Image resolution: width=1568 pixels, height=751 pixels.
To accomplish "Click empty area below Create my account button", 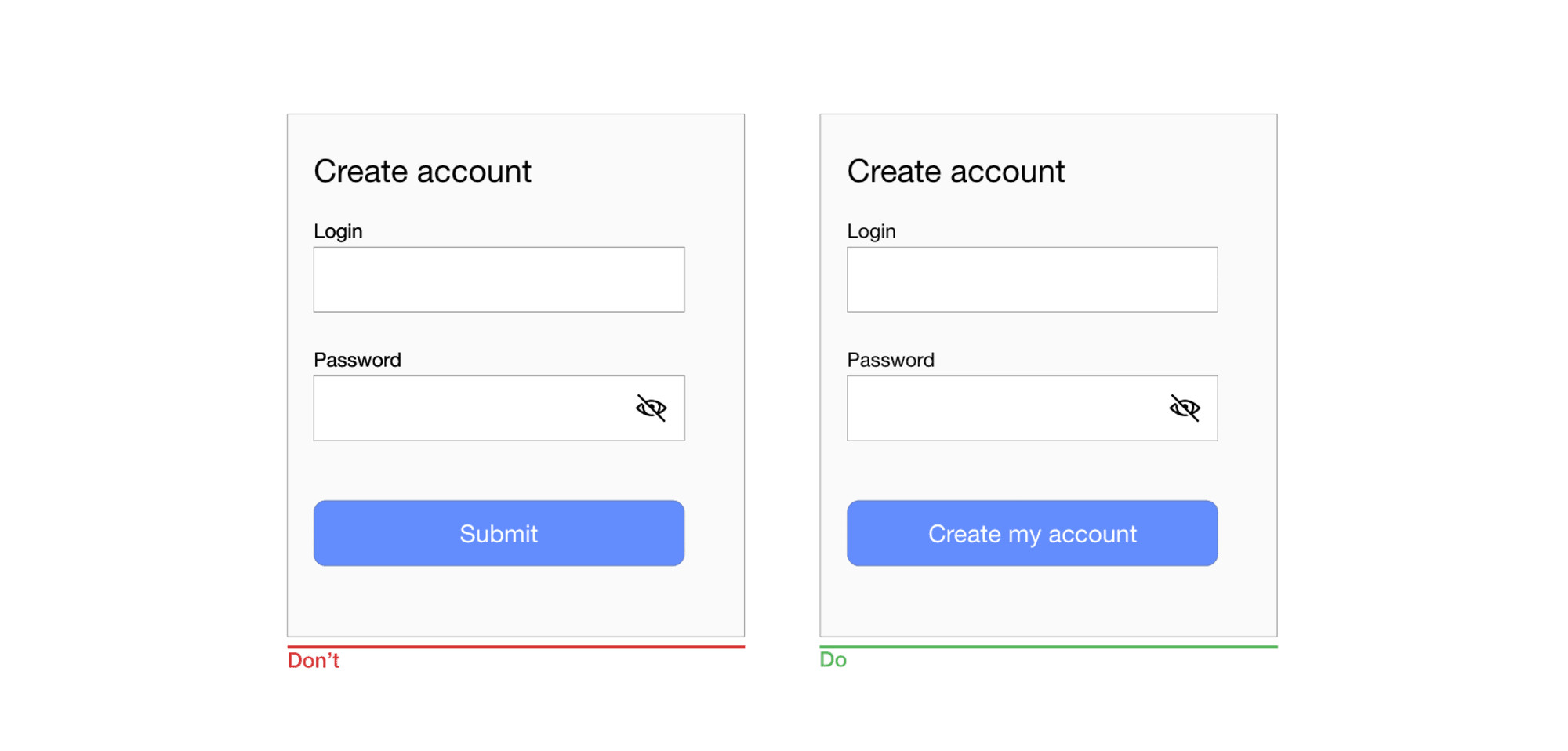I will click(x=1033, y=601).
